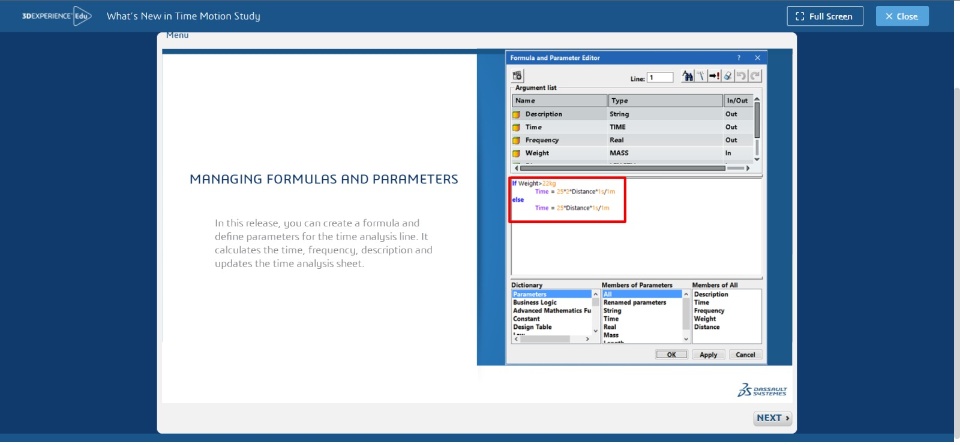Click the binoculars find icon in editor toolbar
Screen dimensions: 960x445
point(688,76)
